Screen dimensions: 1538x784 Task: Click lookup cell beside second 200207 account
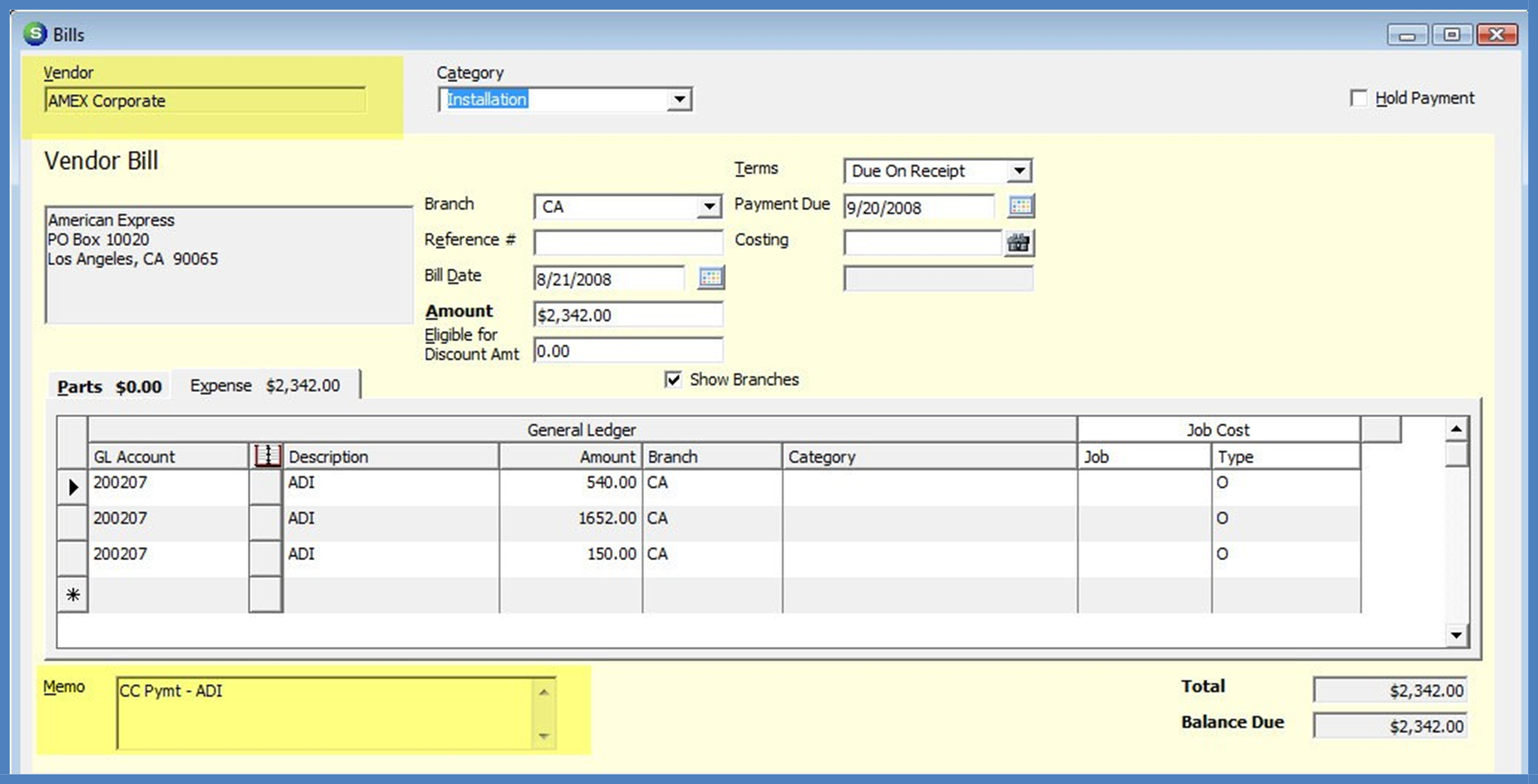(266, 523)
